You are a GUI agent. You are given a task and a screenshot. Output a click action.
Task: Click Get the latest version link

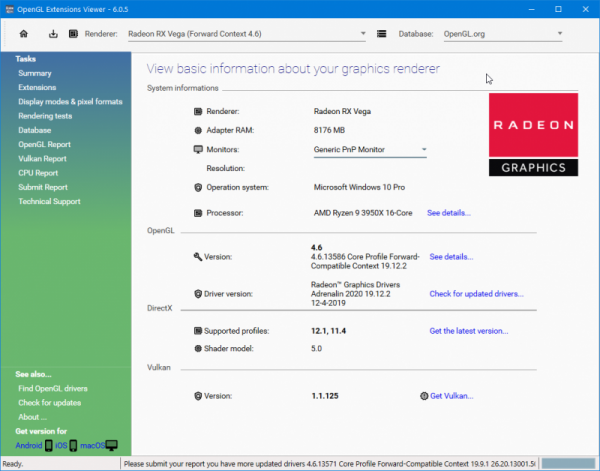click(468, 331)
